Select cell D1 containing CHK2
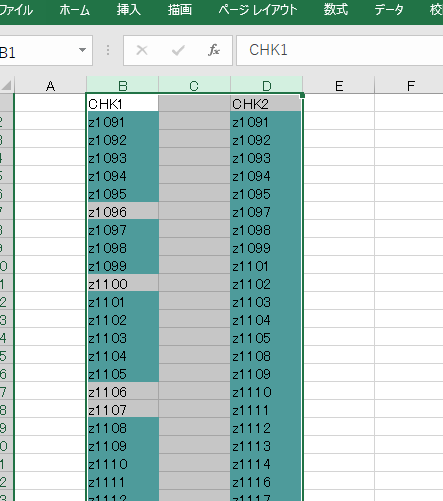The width and height of the screenshot is (443, 501). (266, 104)
